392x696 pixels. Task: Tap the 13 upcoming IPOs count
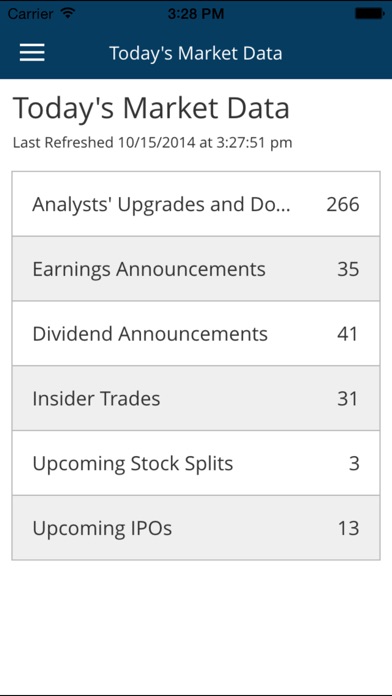tap(348, 529)
